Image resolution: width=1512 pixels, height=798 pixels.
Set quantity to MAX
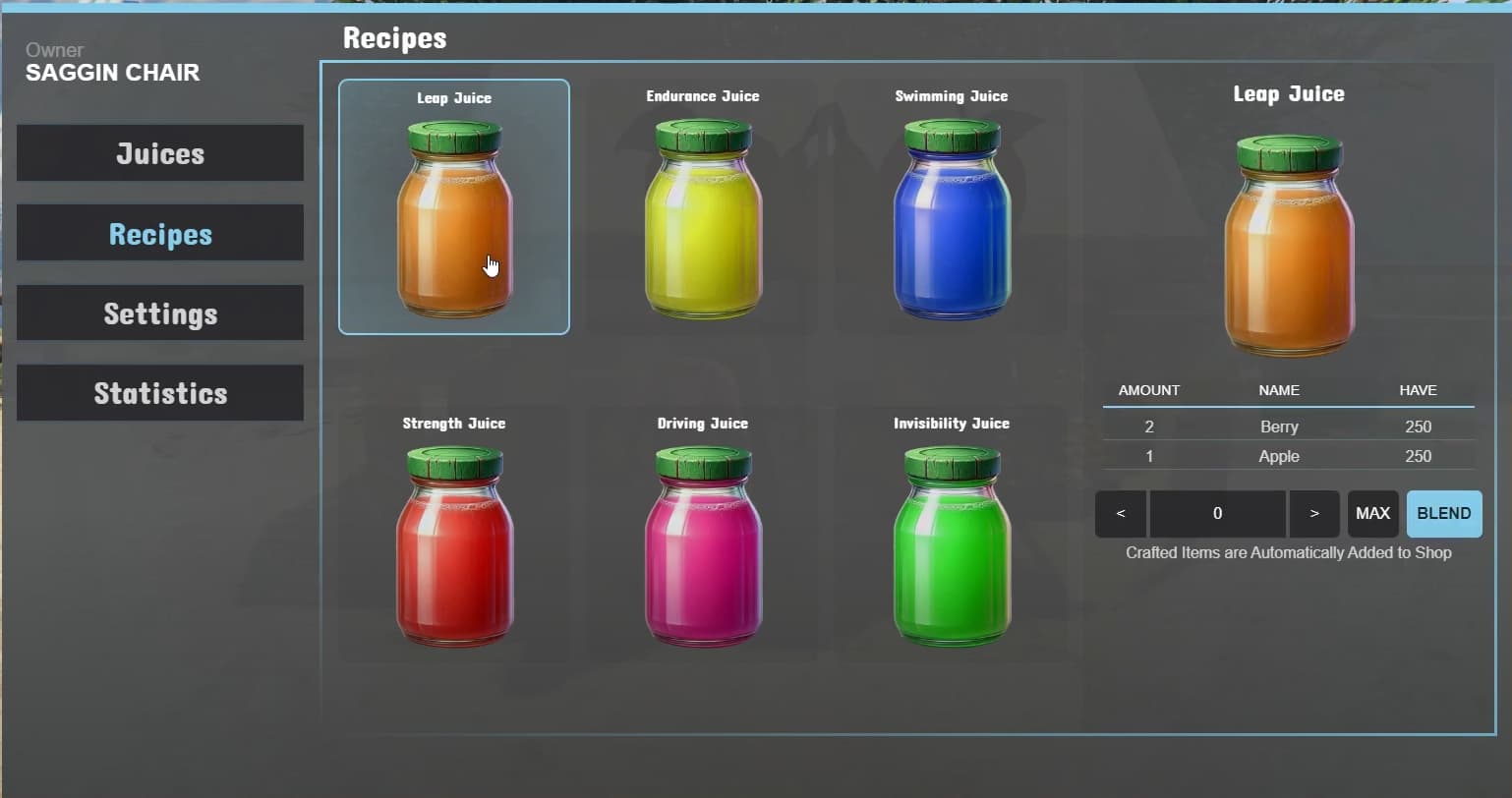tap(1372, 514)
